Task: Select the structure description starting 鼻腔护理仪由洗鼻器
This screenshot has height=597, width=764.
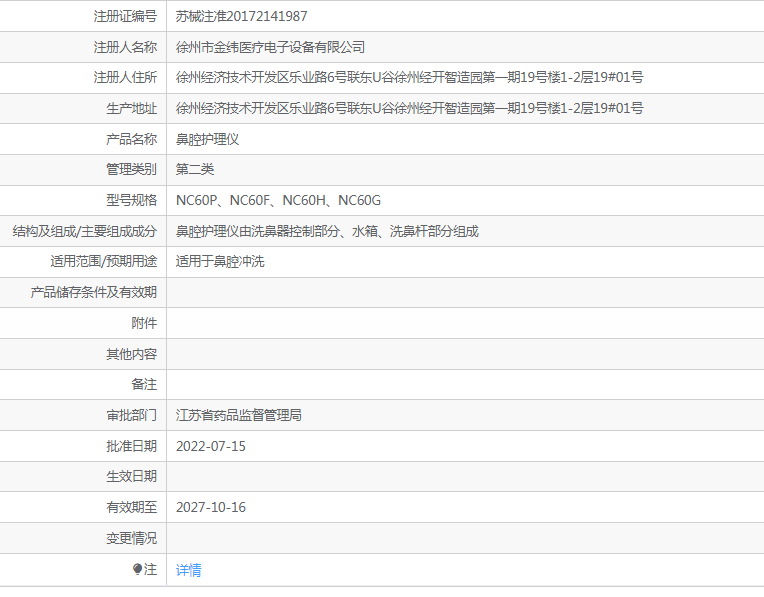Action: 327,231
